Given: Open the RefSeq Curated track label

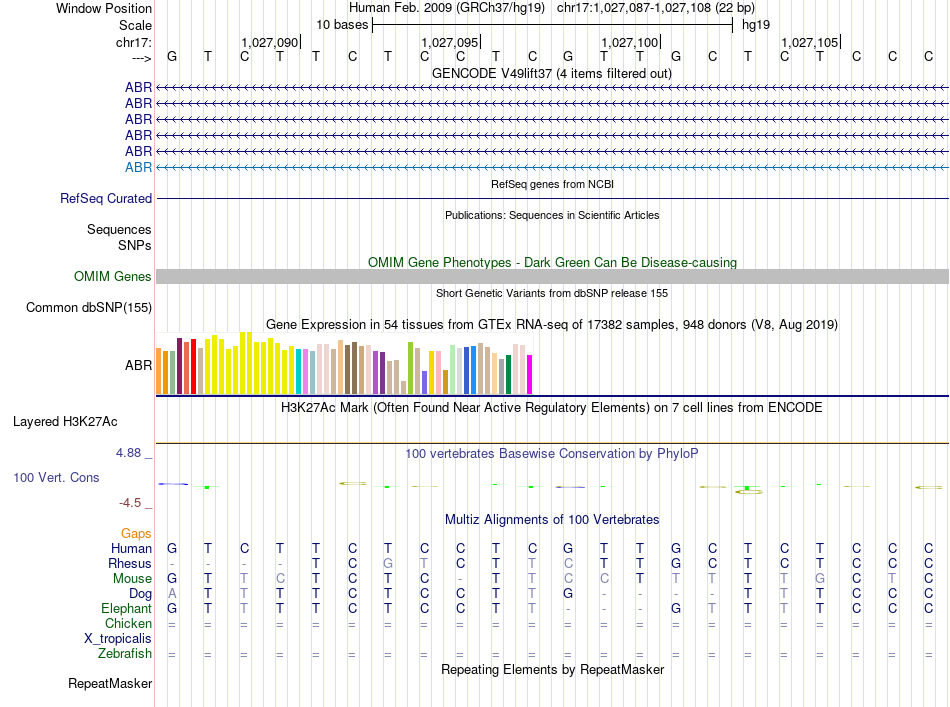Looking at the screenshot, I should tap(106, 199).
